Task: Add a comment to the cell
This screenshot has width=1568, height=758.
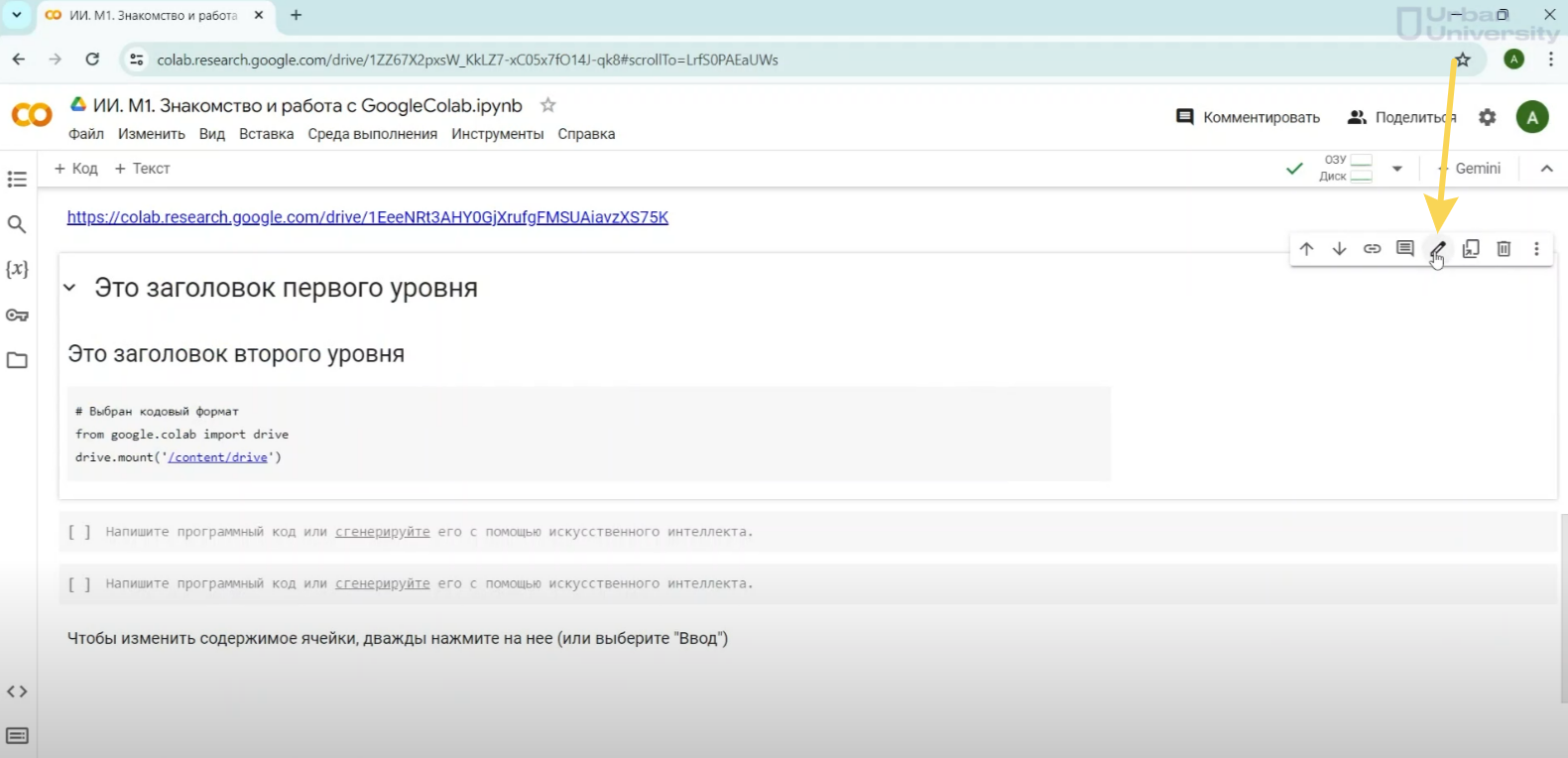Action: [1404, 249]
